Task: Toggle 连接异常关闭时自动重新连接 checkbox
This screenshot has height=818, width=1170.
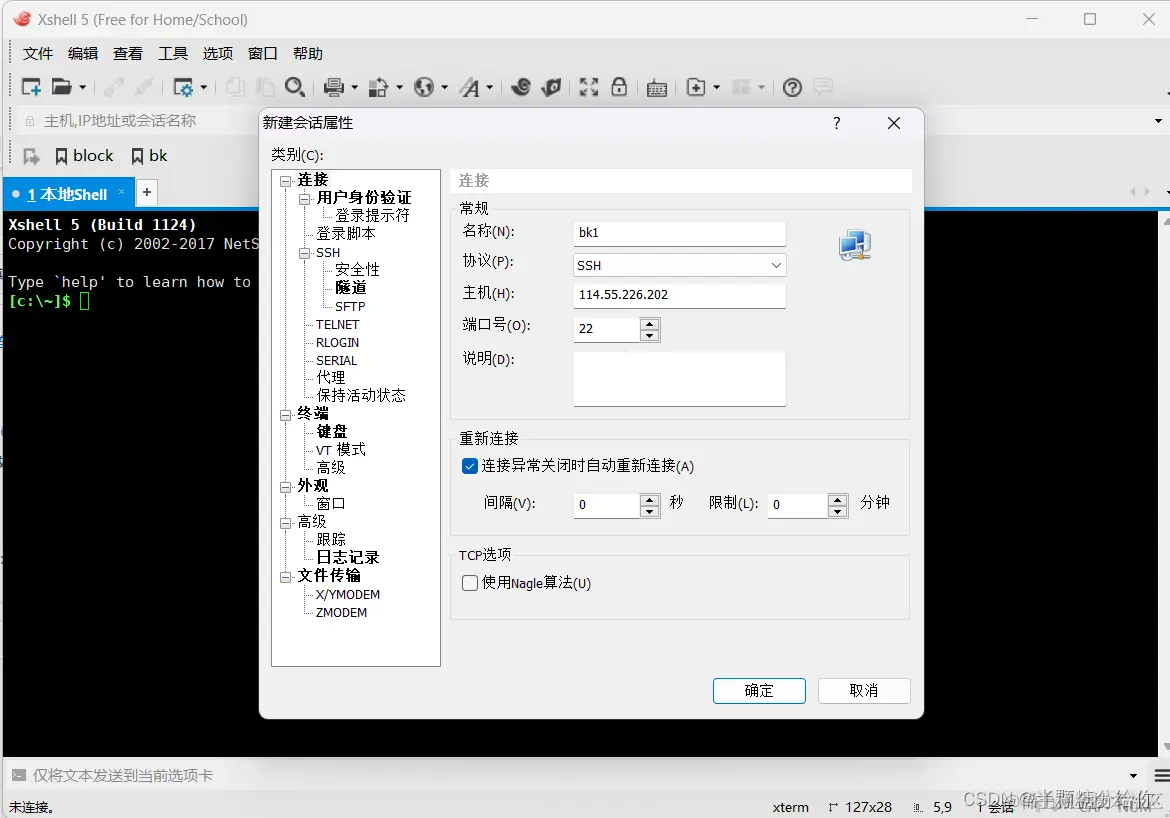Action: tap(469, 466)
